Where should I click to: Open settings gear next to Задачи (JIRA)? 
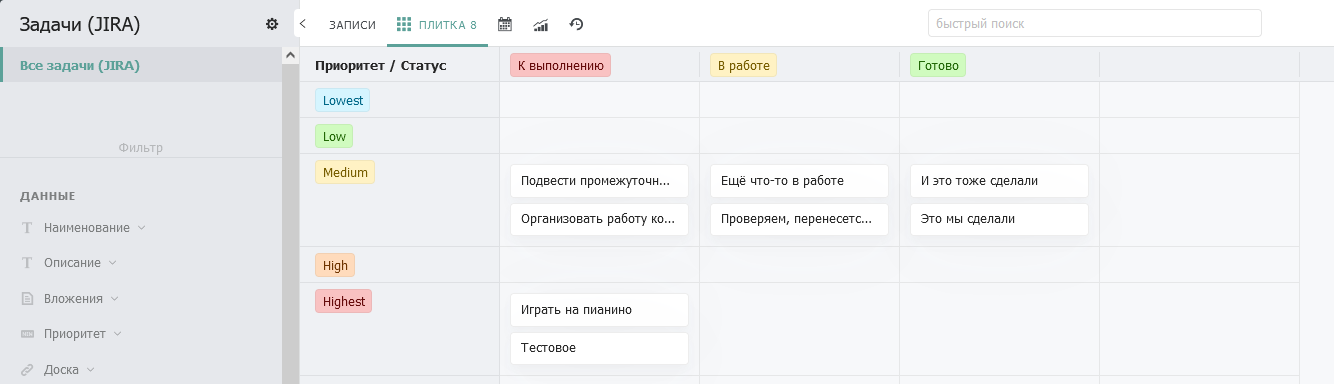(272, 24)
